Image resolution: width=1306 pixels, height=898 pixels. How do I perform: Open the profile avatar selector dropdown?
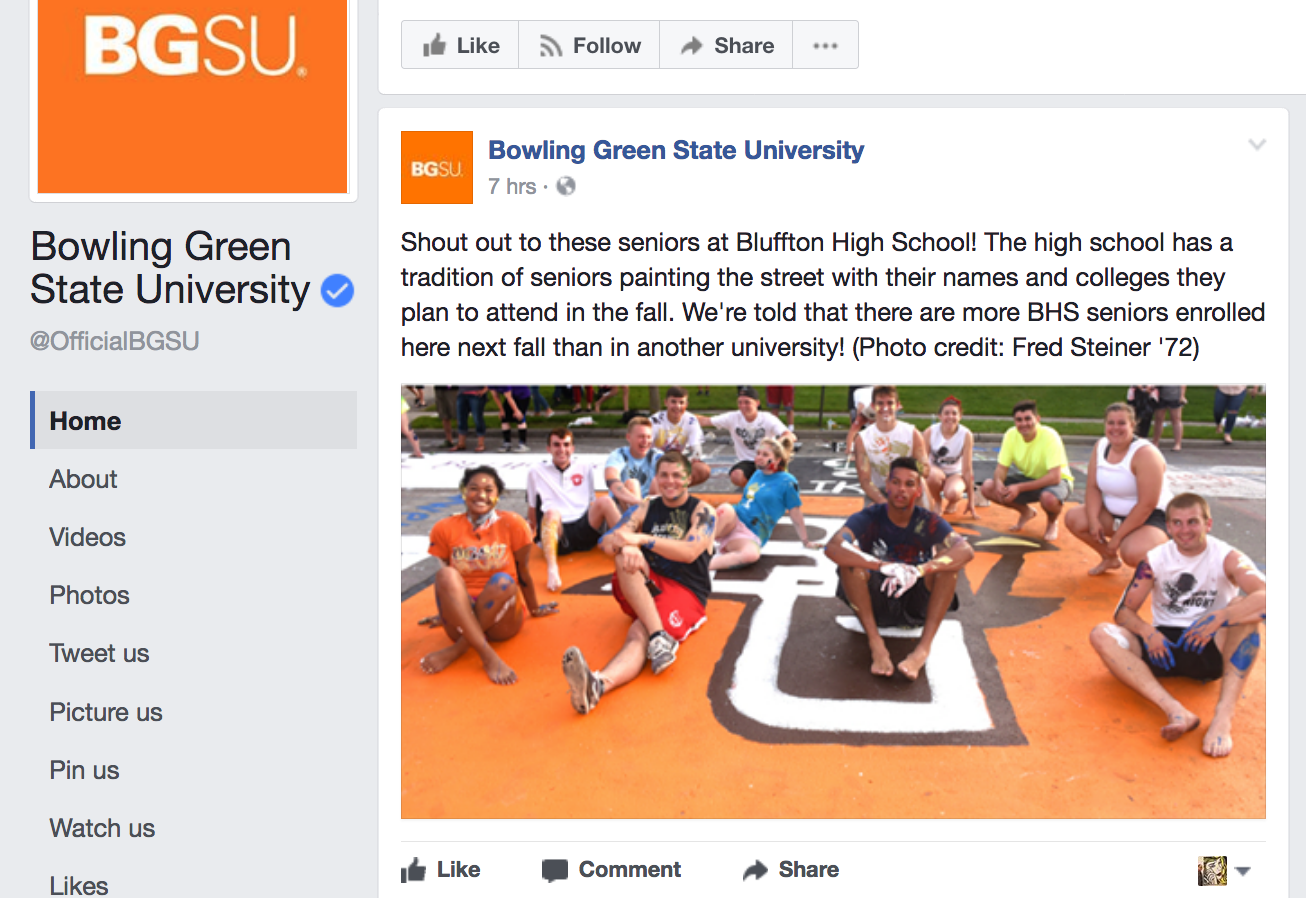(1224, 870)
